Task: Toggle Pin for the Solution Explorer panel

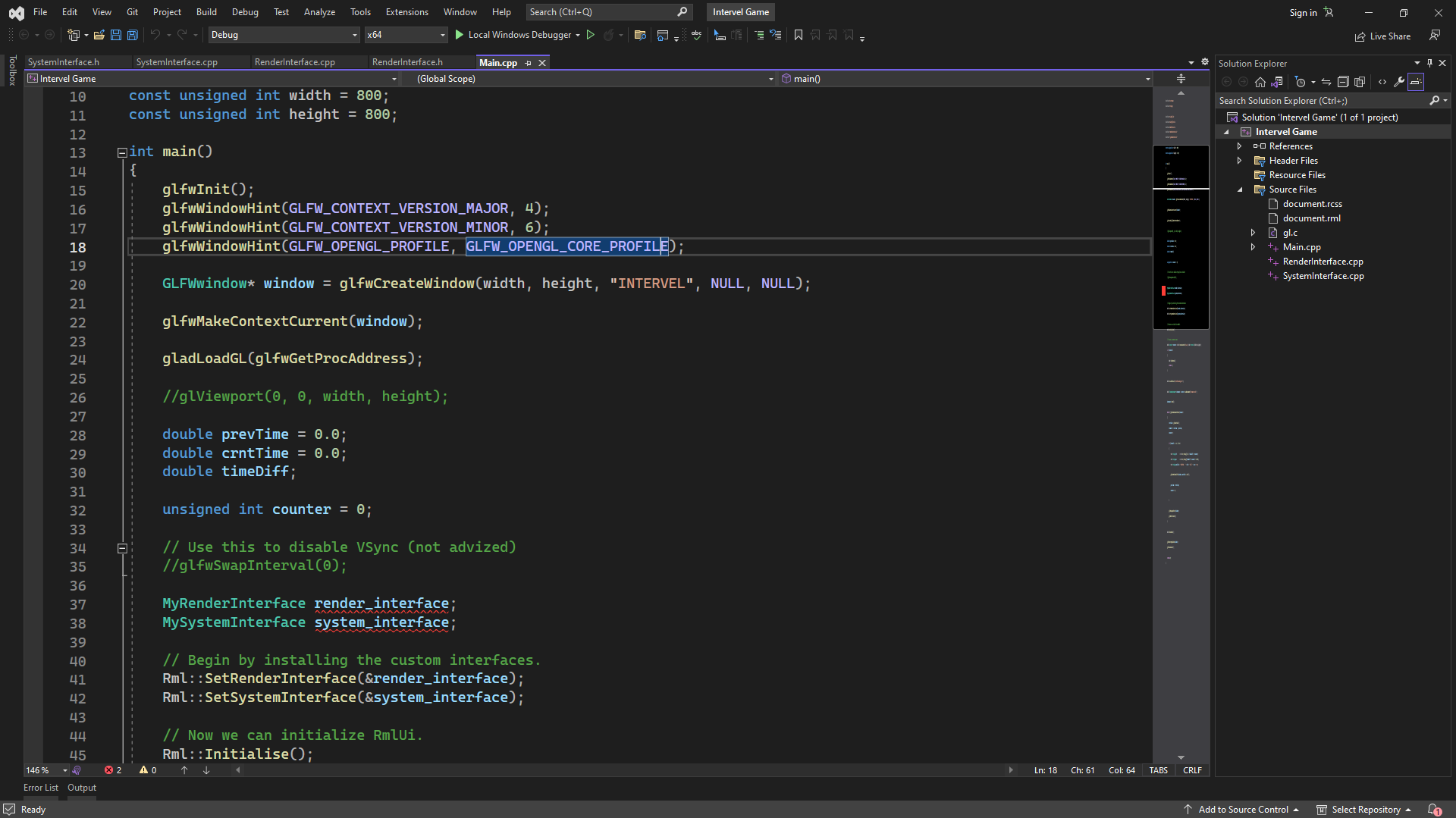Action: (1429, 63)
